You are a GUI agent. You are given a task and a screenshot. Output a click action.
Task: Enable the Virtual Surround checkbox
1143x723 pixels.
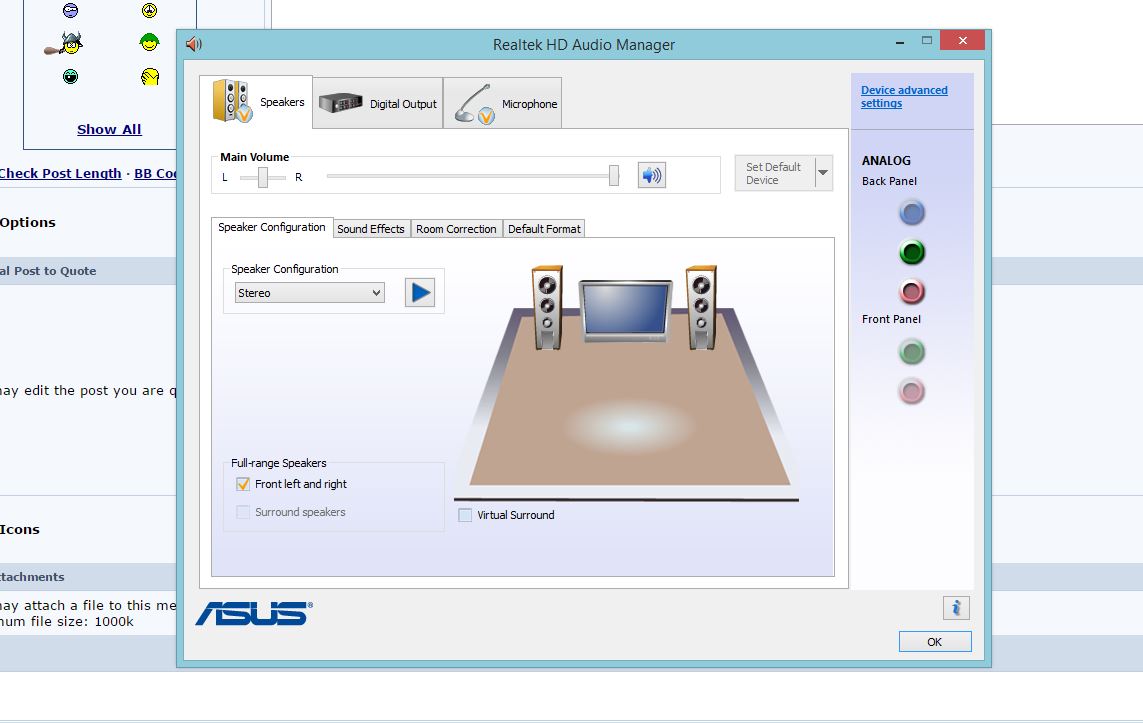click(465, 515)
